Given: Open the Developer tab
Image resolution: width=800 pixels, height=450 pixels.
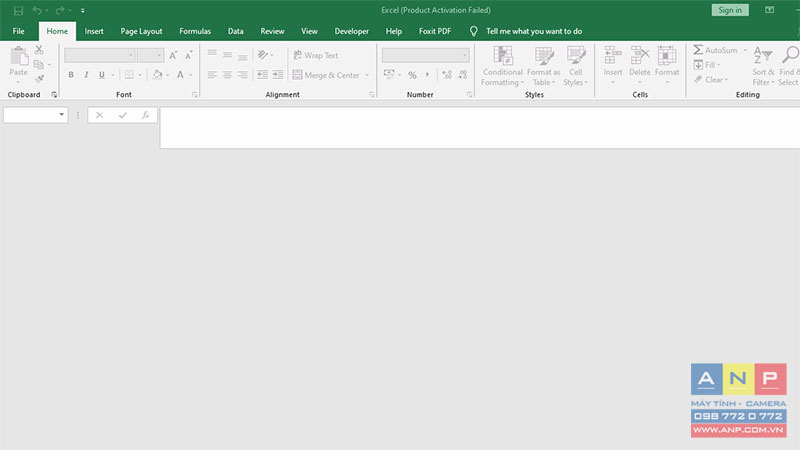Looking at the screenshot, I should pos(352,31).
